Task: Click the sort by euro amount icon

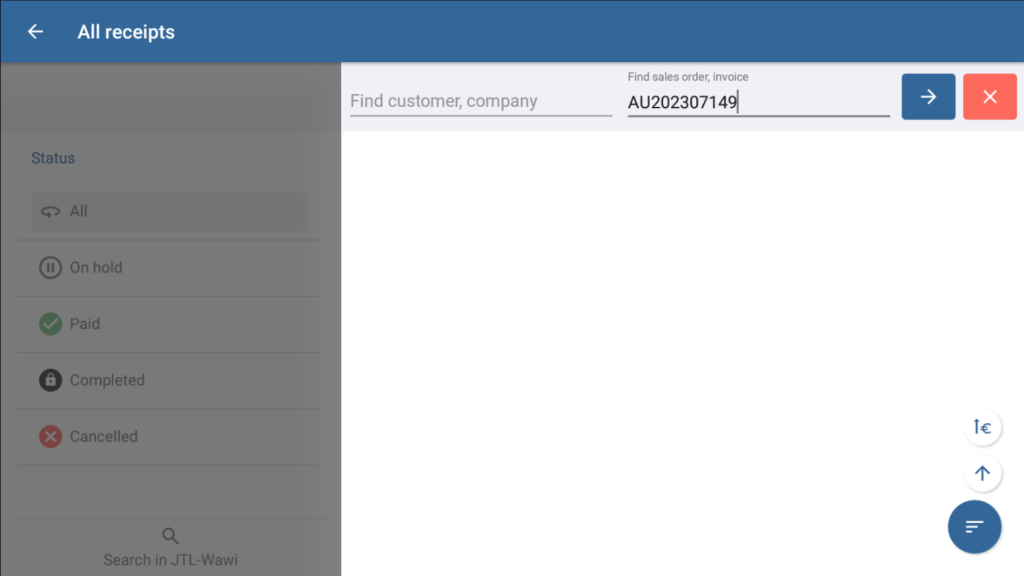Action: tap(982, 428)
